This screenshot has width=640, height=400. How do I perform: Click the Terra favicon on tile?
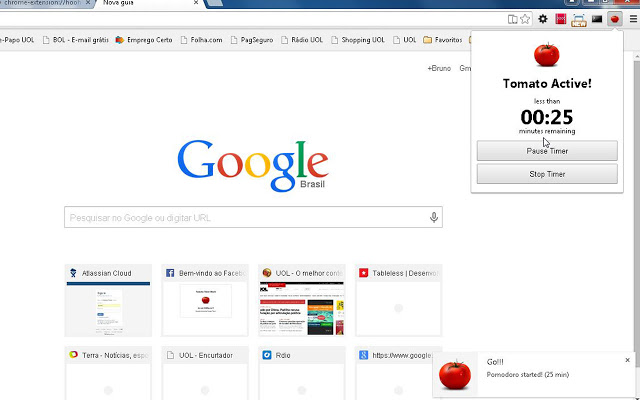click(x=73, y=354)
